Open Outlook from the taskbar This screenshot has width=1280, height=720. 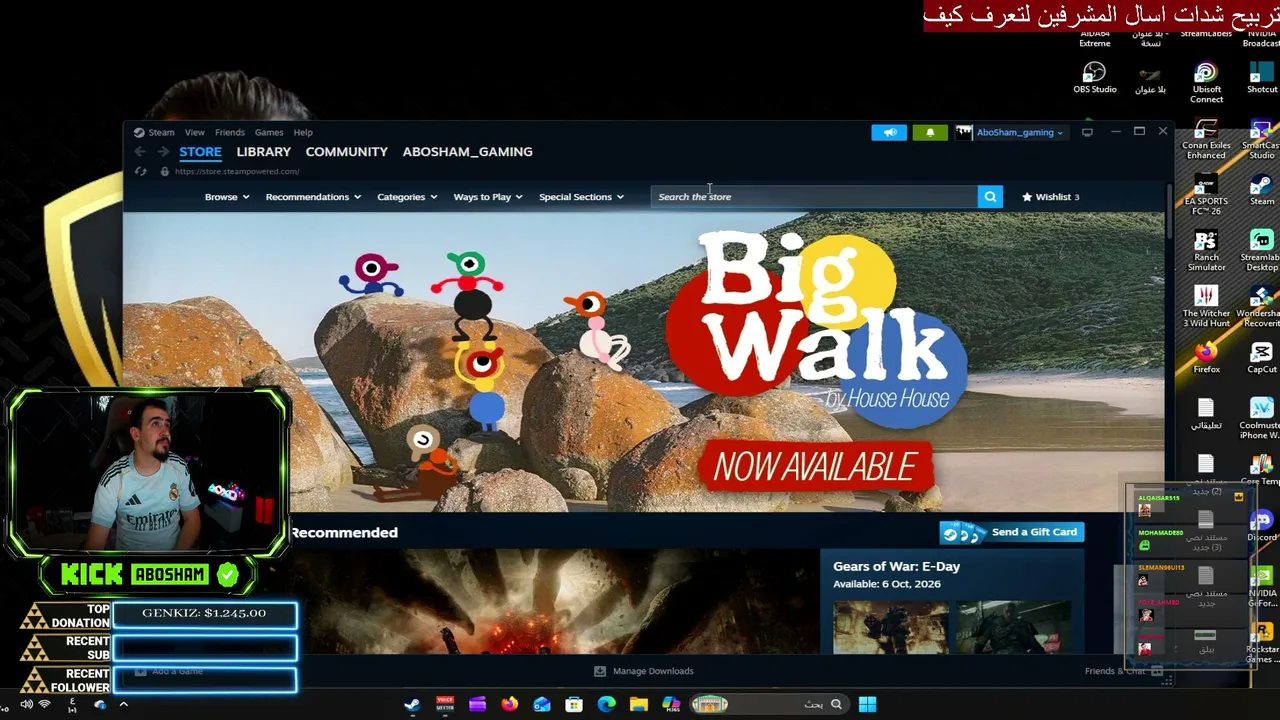(542, 704)
